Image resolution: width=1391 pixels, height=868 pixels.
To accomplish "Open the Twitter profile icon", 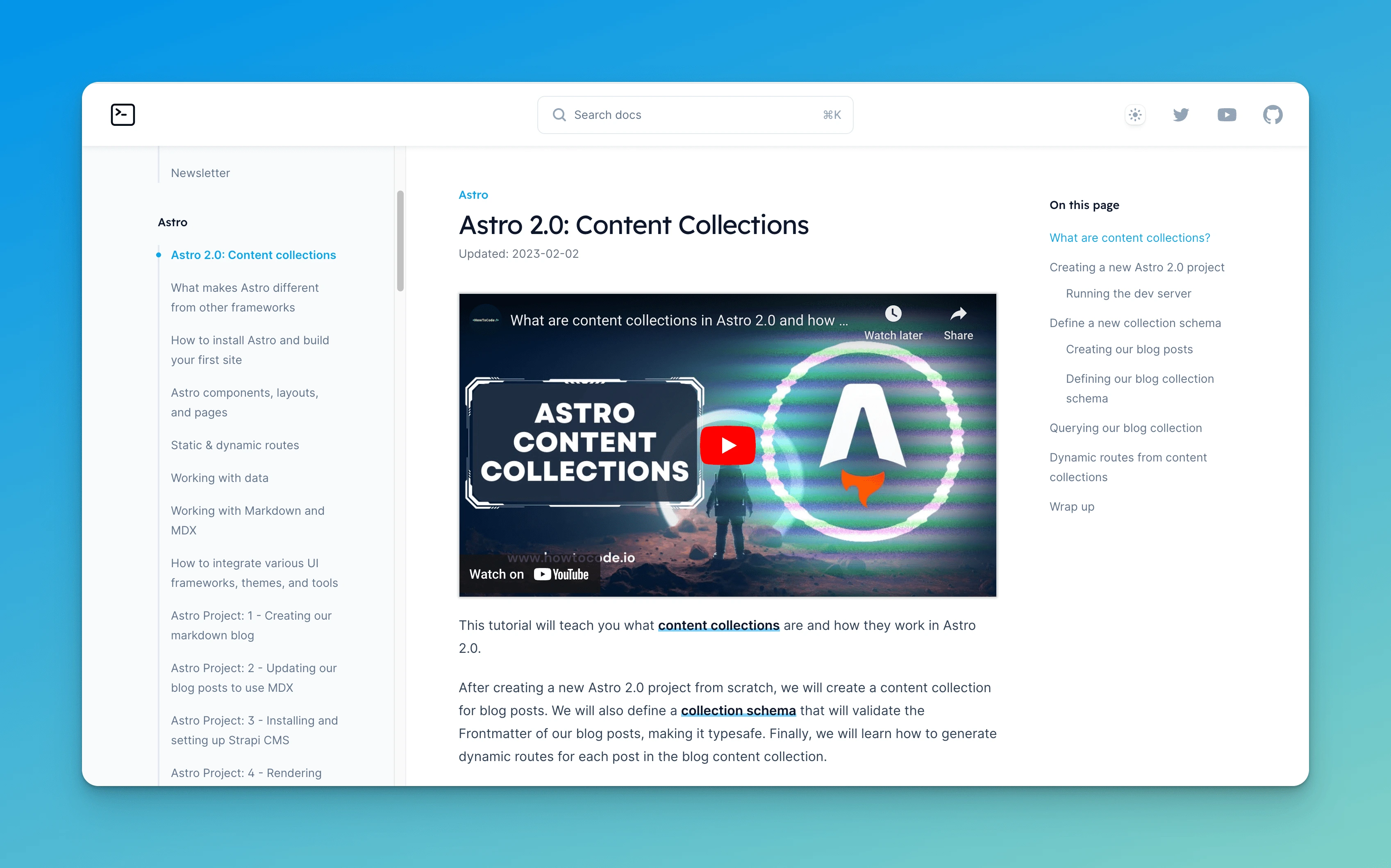I will [1180, 115].
